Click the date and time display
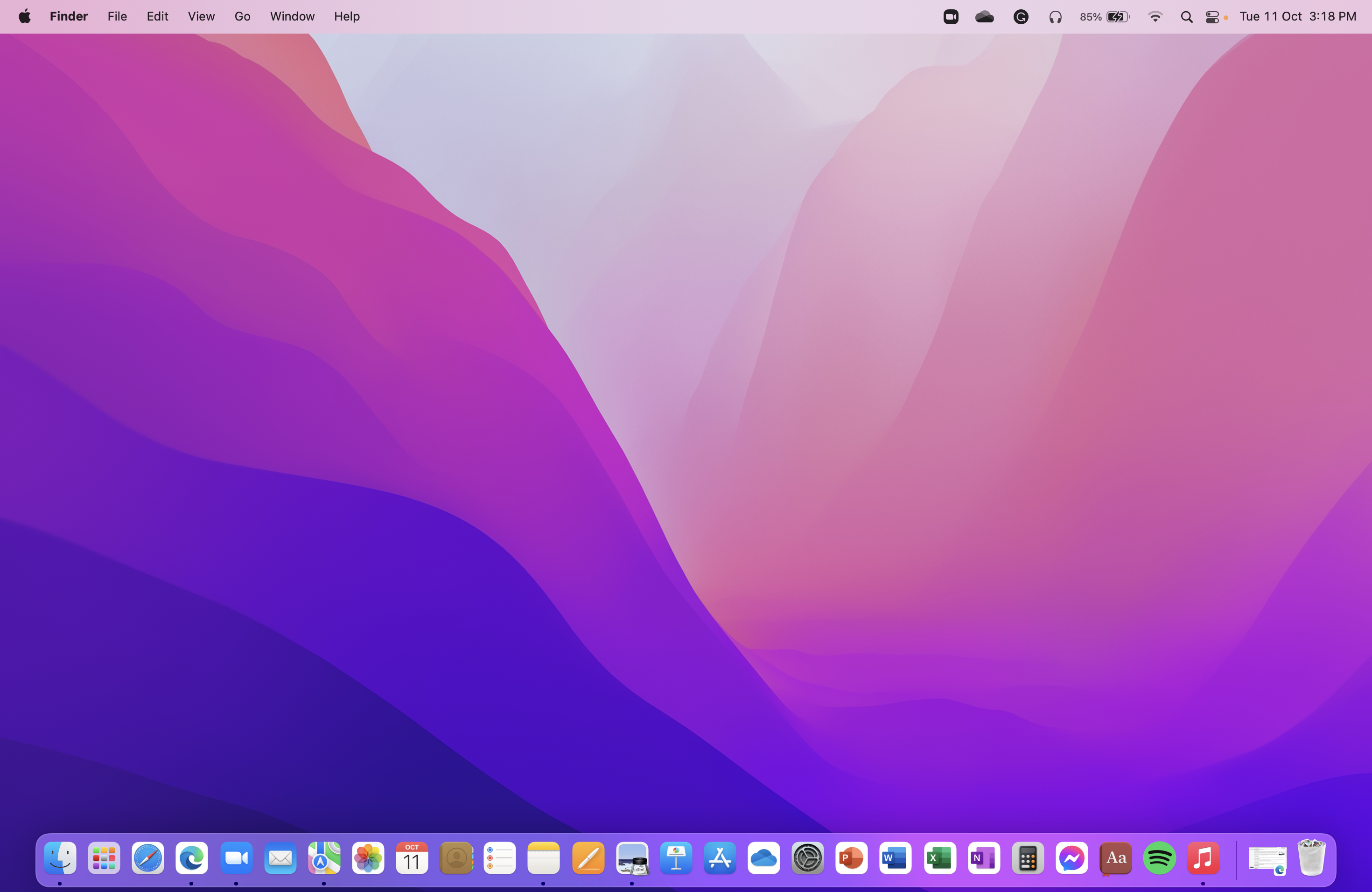1372x892 pixels. click(1298, 17)
